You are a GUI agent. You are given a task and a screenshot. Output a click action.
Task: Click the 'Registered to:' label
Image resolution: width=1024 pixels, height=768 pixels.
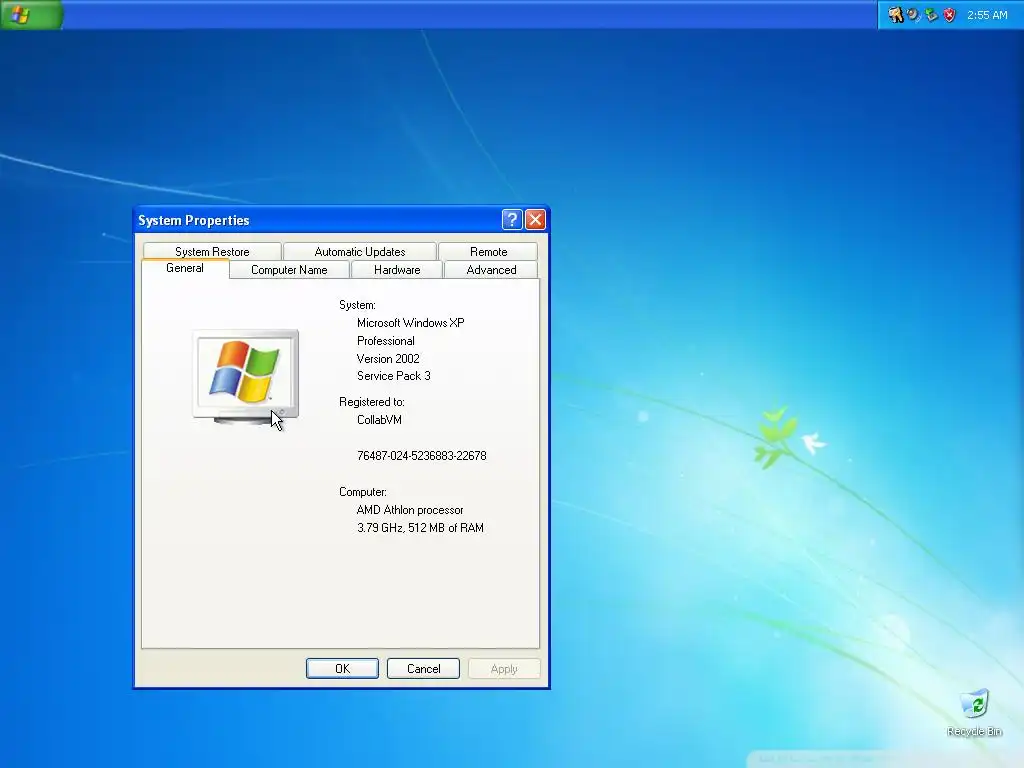pos(372,402)
